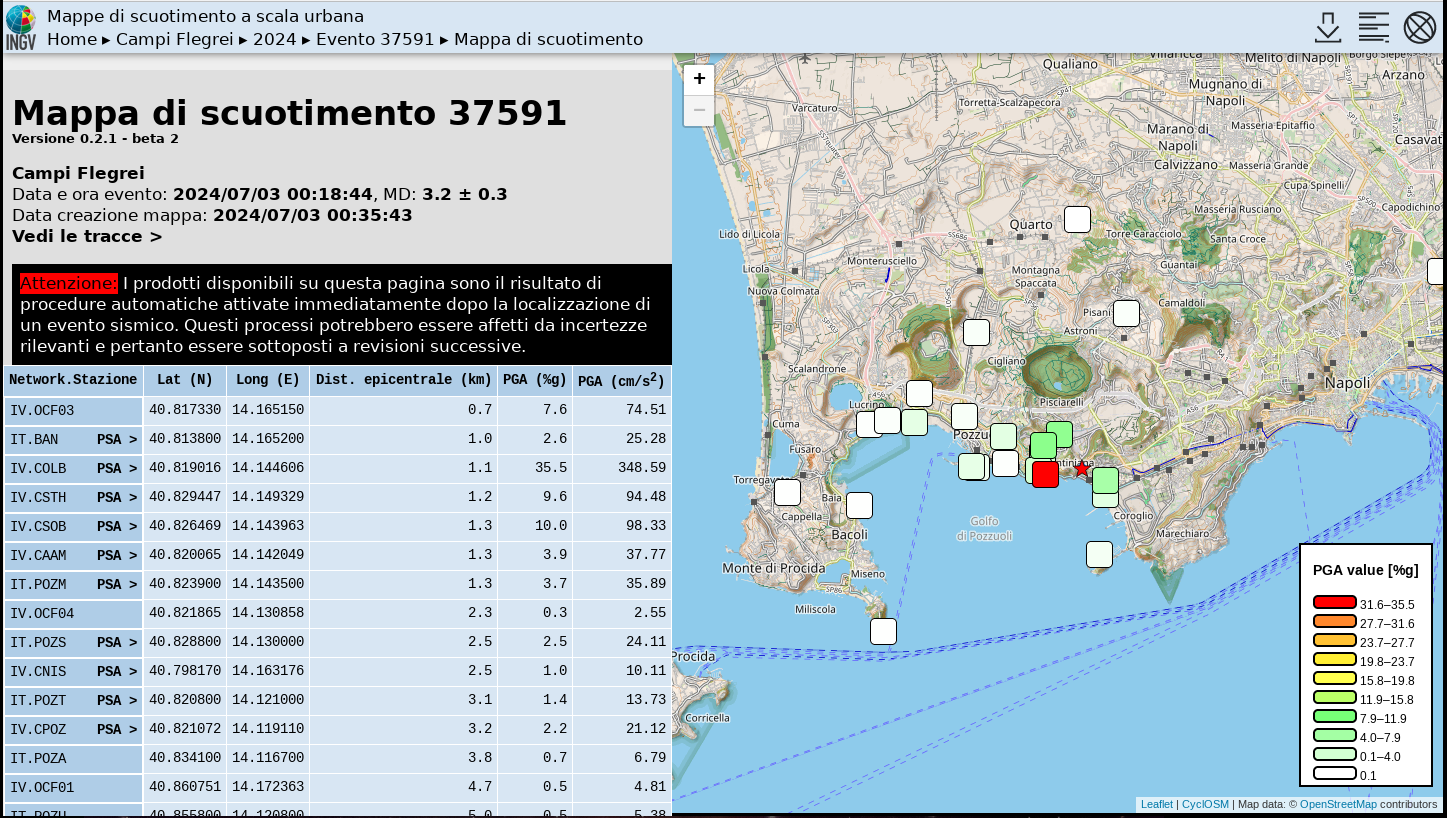Open the Leaflet attribution link
1447x818 pixels.
pyautogui.click(x=1156, y=804)
